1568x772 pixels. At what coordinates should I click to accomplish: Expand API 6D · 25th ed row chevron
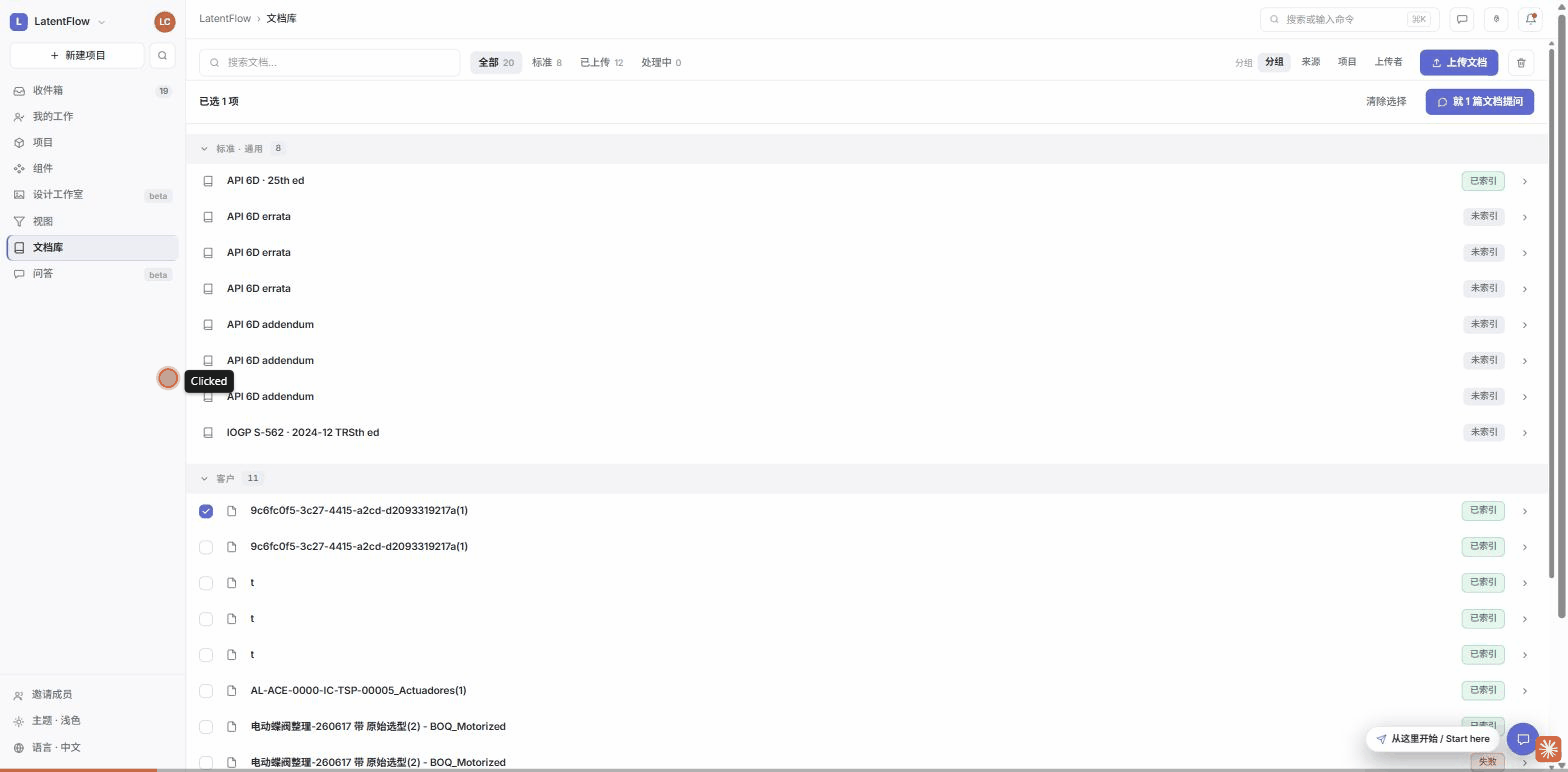tap(1524, 181)
